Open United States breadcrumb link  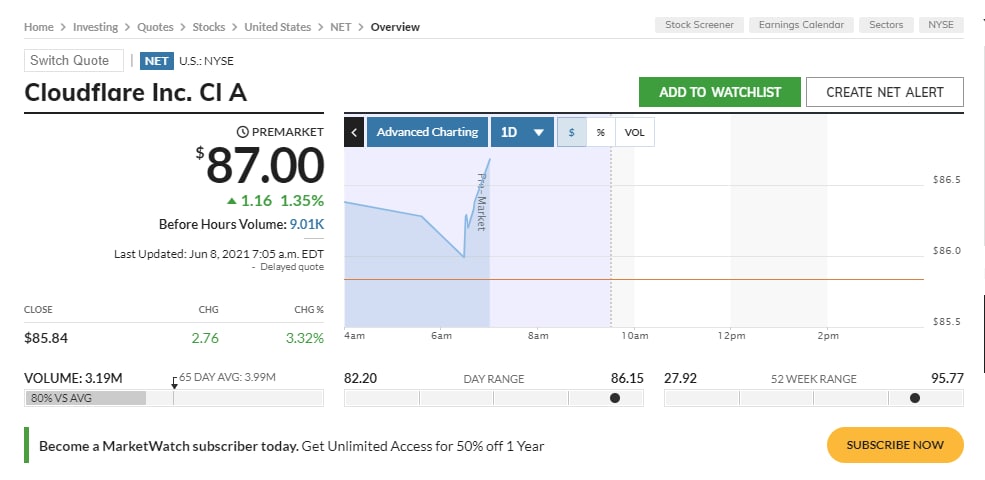click(x=278, y=27)
